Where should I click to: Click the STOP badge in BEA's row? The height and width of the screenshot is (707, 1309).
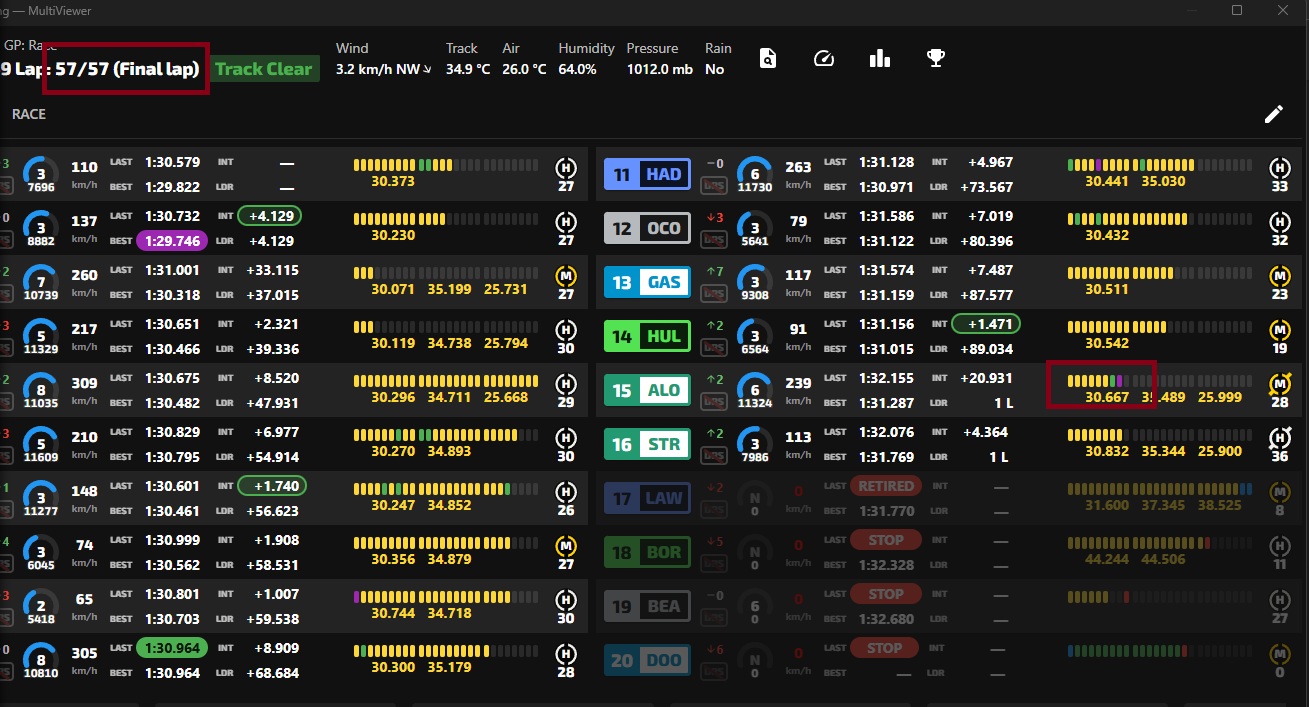coord(885,594)
